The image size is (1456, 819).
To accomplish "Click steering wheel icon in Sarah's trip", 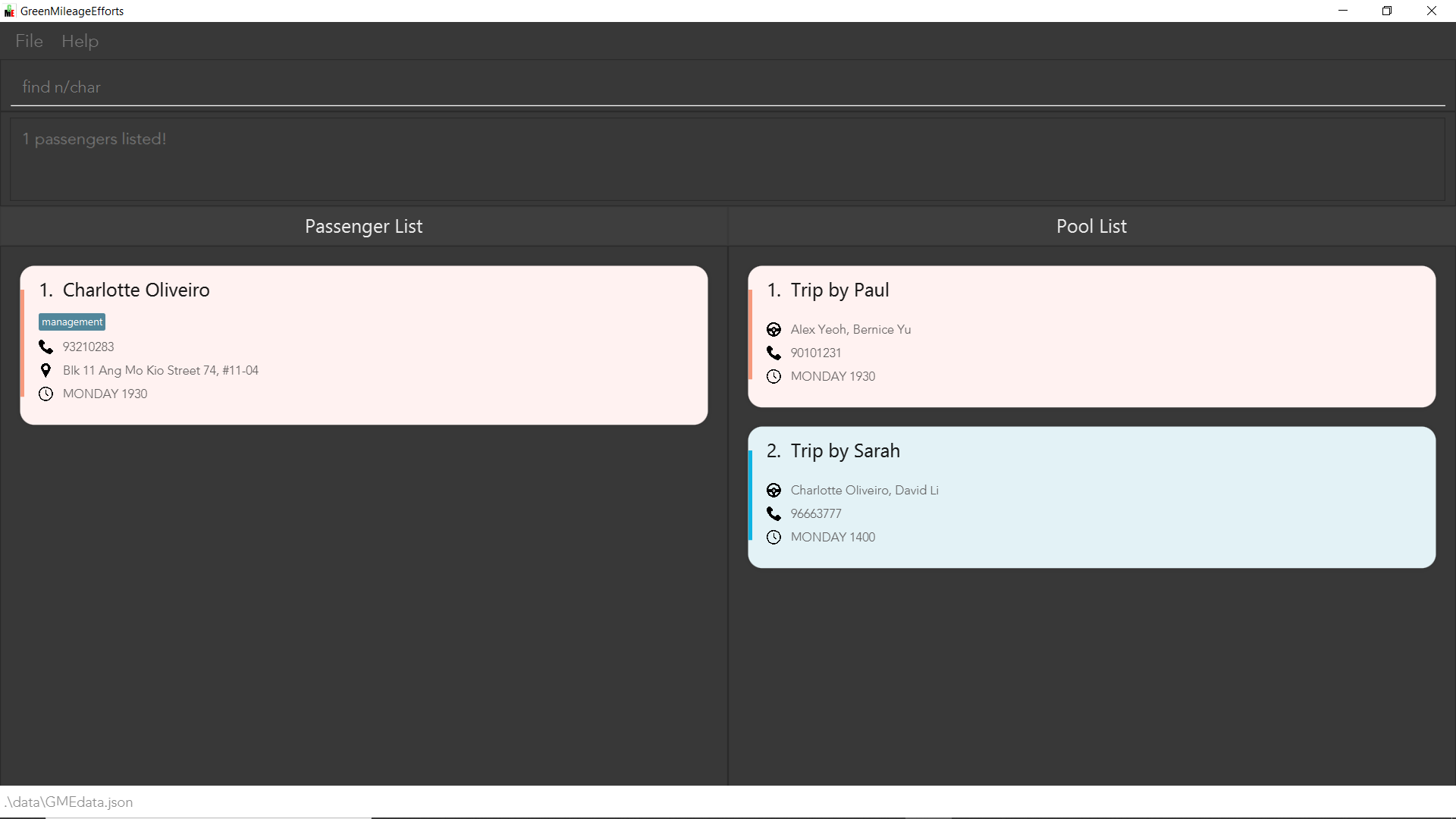I will (773, 490).
